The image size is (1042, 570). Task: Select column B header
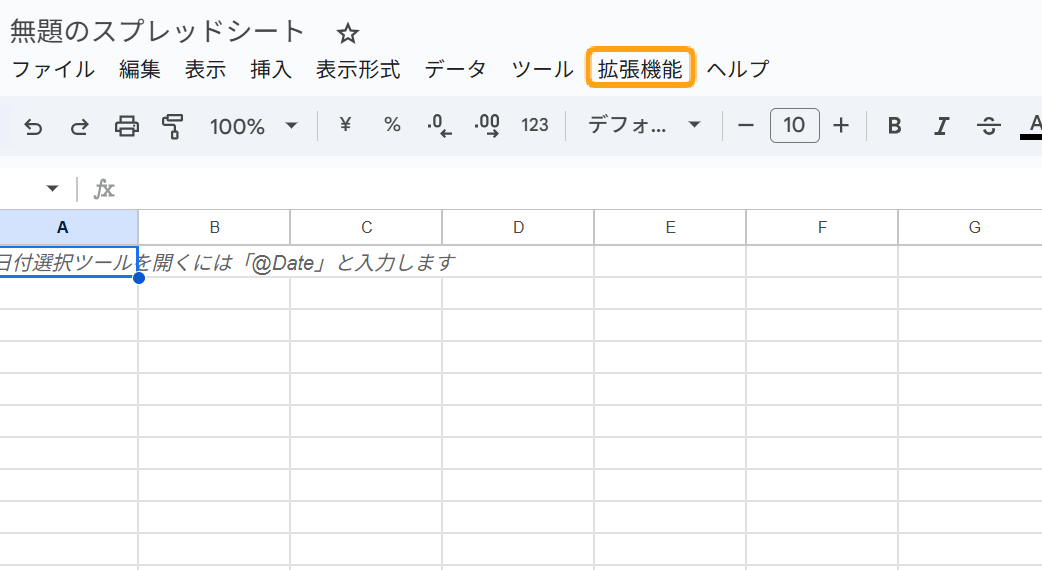coord(214,227)
